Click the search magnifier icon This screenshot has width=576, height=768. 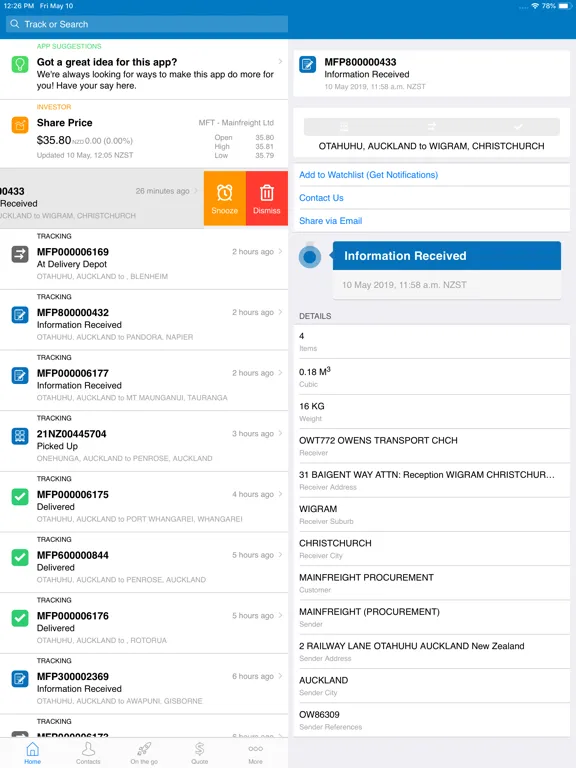click(x=15, y=24)
